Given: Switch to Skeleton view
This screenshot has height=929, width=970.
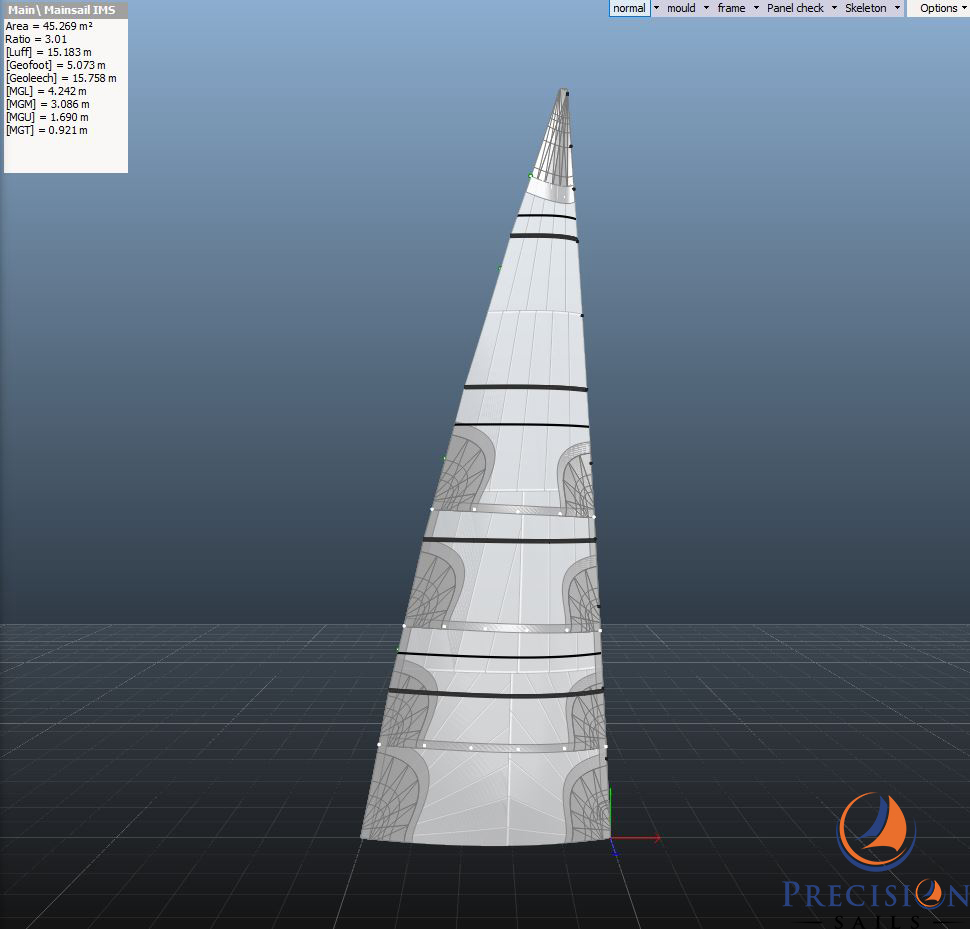Looking at the screenshot, I should point(865,8).
